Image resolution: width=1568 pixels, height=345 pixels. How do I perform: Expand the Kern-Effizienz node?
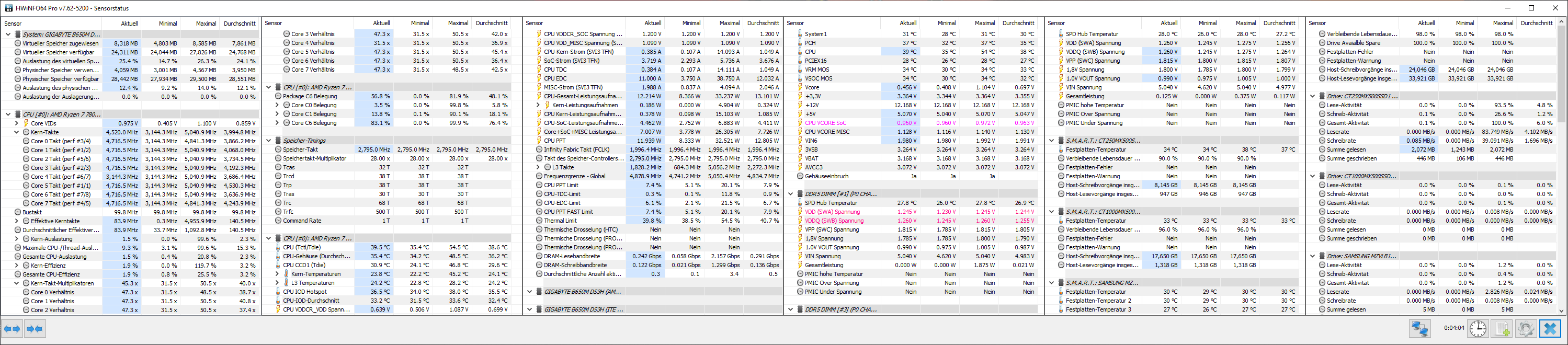pos(16,266)
